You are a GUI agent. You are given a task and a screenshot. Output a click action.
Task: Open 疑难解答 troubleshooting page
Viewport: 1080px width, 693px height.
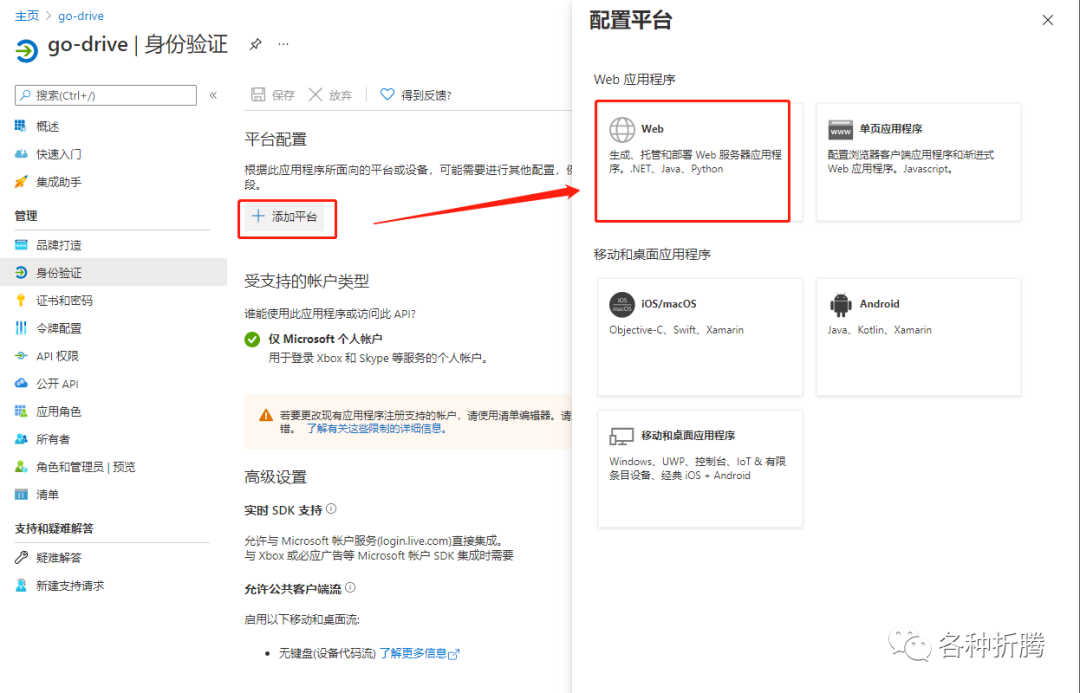click(x=59, y=558)
